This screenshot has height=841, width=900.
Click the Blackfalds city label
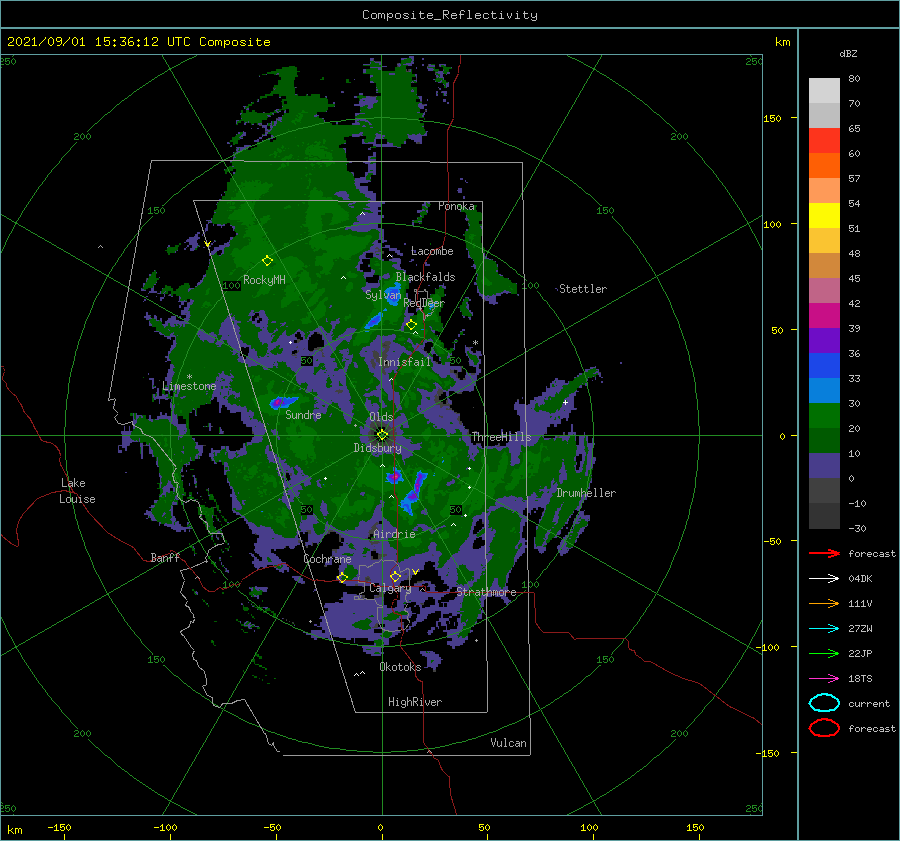click(425, 277)
